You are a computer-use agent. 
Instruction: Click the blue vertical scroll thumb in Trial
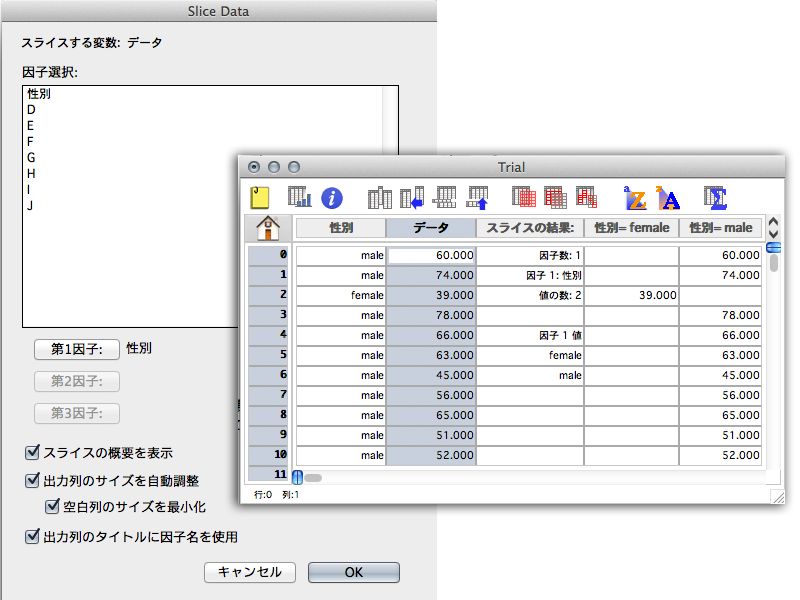(773, 247)
